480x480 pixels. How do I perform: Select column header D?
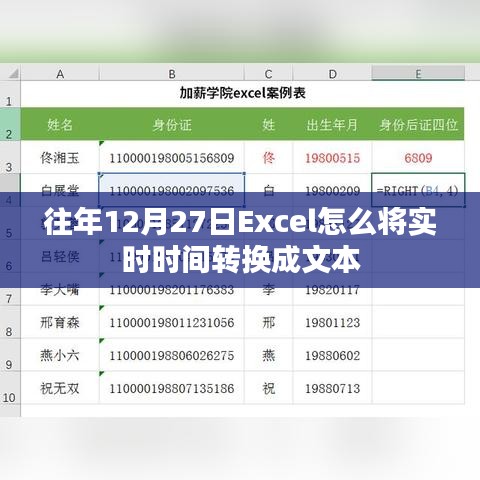pyautogui.click(x=332, y=73)
